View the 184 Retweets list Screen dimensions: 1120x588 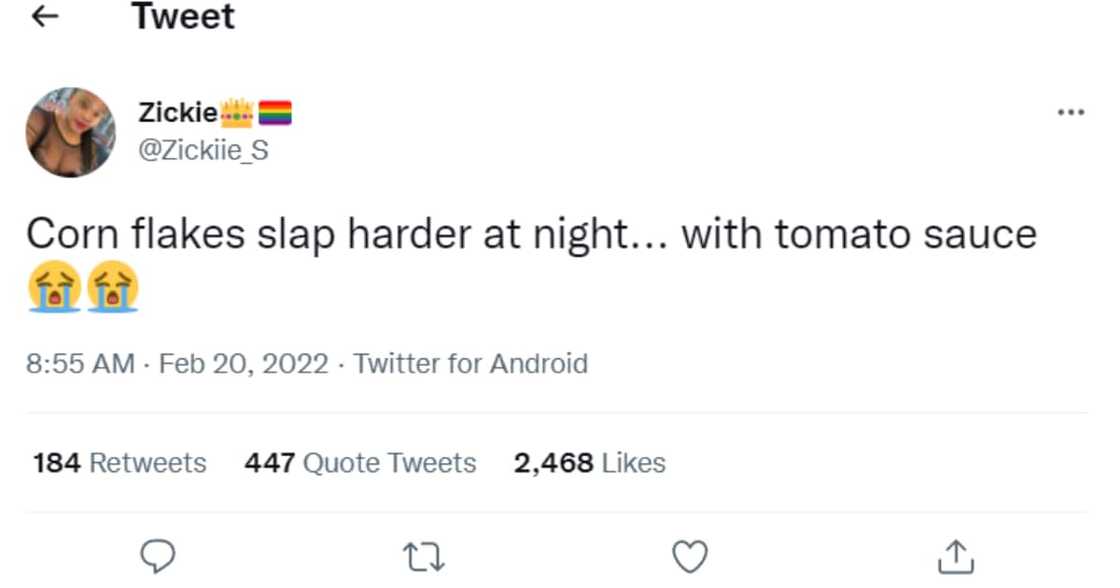click(x=120, y=463)
